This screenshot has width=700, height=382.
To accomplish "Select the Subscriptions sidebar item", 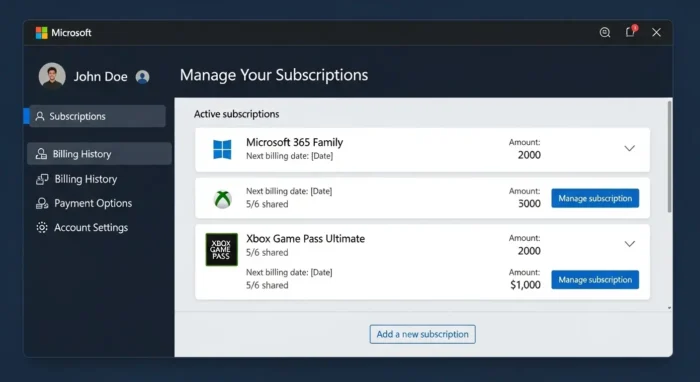I will (x=97, y=116).
